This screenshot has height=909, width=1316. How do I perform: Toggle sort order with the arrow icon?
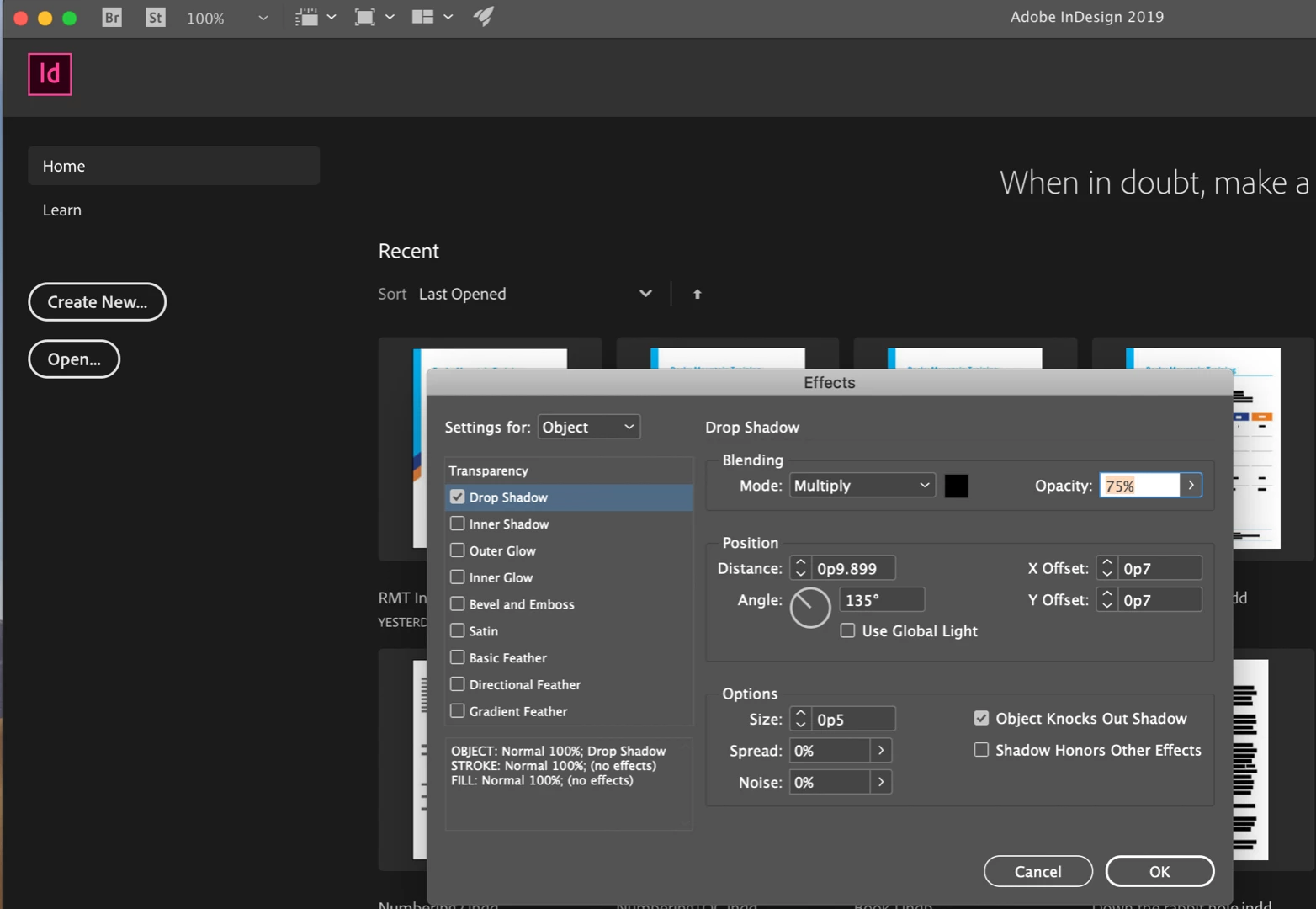[697, 294]
